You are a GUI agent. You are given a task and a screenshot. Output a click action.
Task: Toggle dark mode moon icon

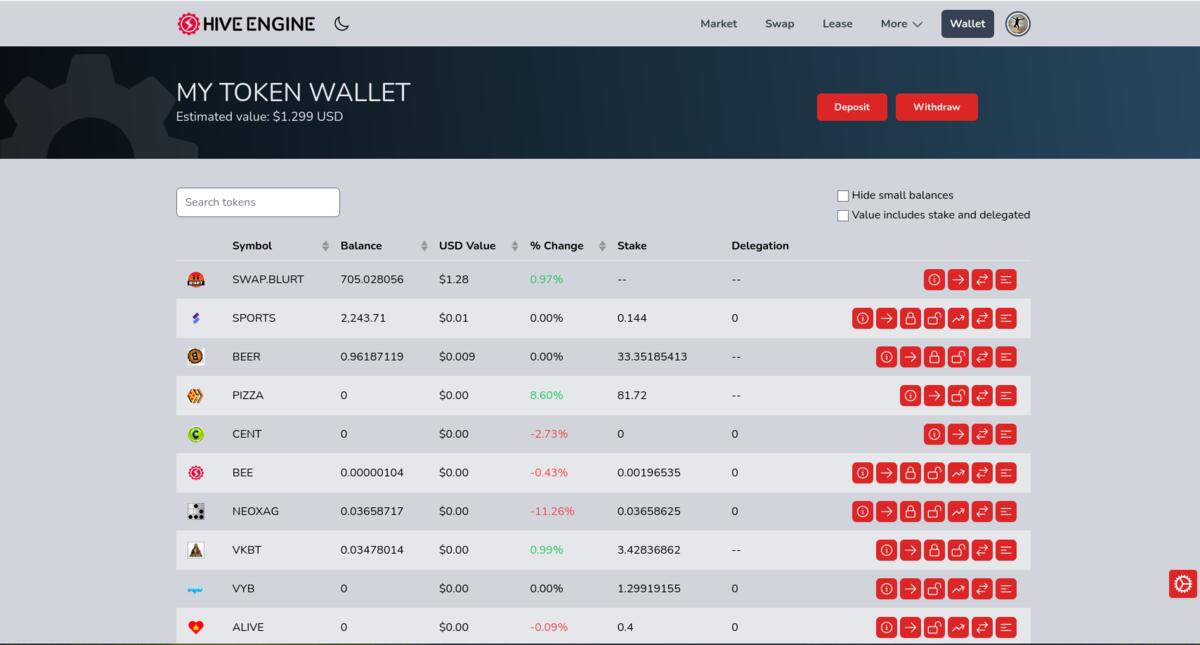coord(341,24)
